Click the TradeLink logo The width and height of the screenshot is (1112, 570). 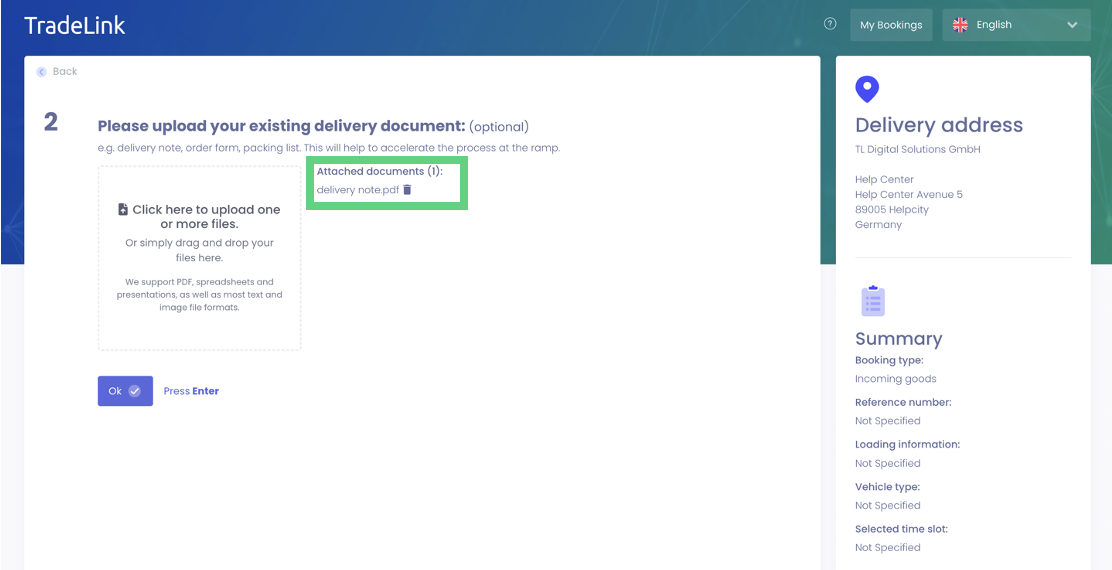click(75, 26)
